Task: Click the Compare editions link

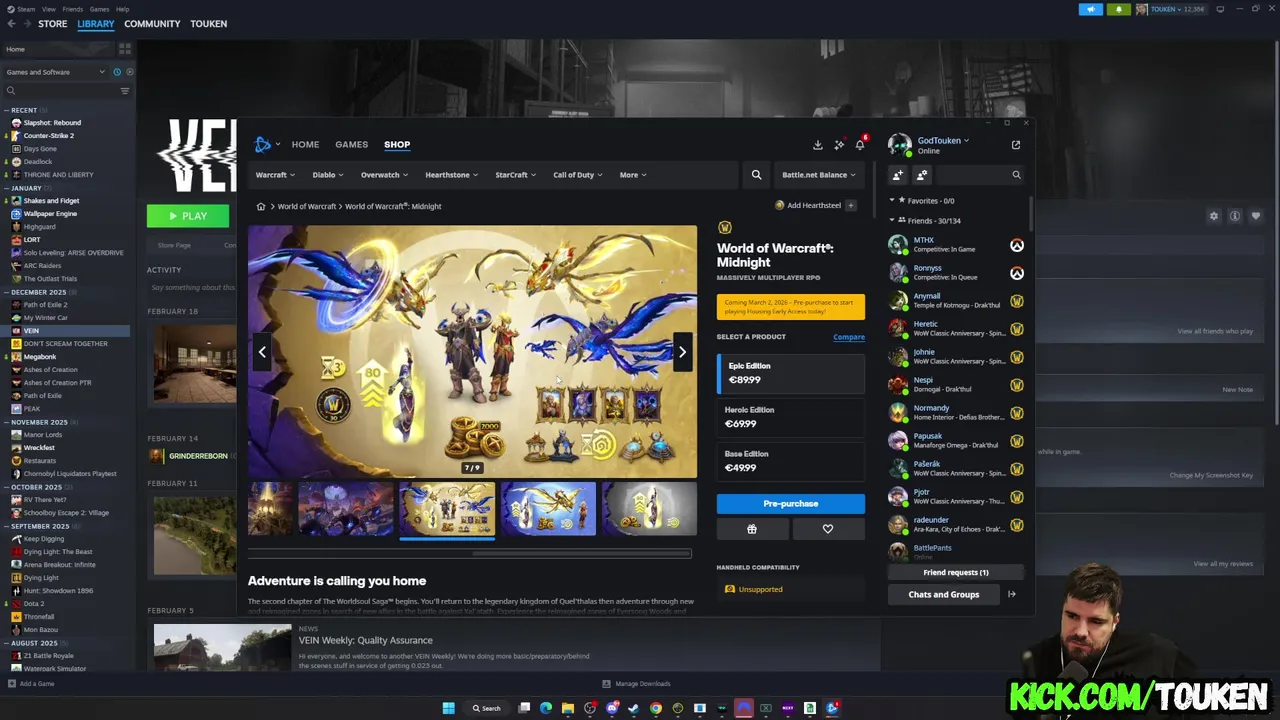Action: point(849,337)
